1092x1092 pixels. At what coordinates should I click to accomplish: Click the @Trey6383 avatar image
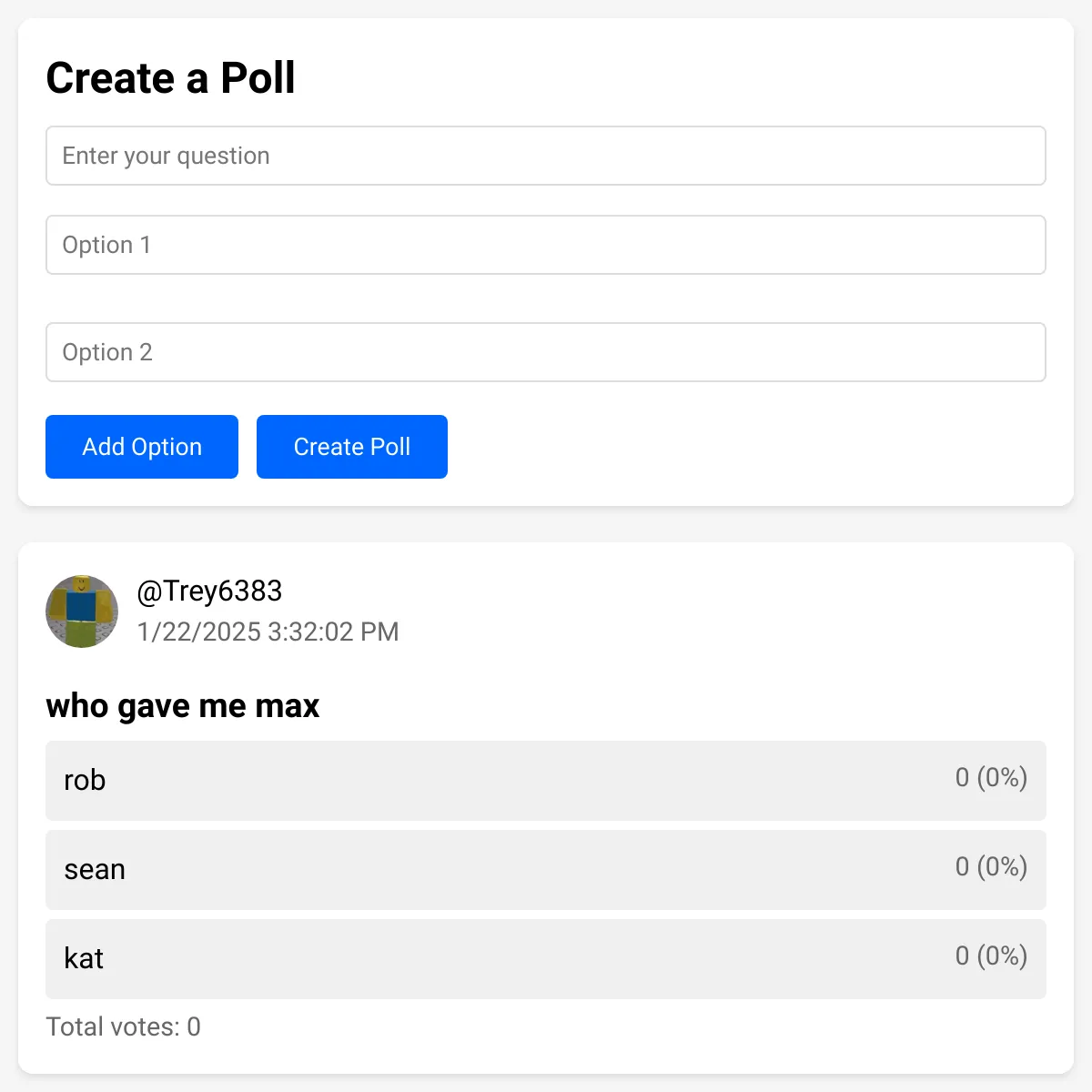pyautogui.click(x=82, y=612)
